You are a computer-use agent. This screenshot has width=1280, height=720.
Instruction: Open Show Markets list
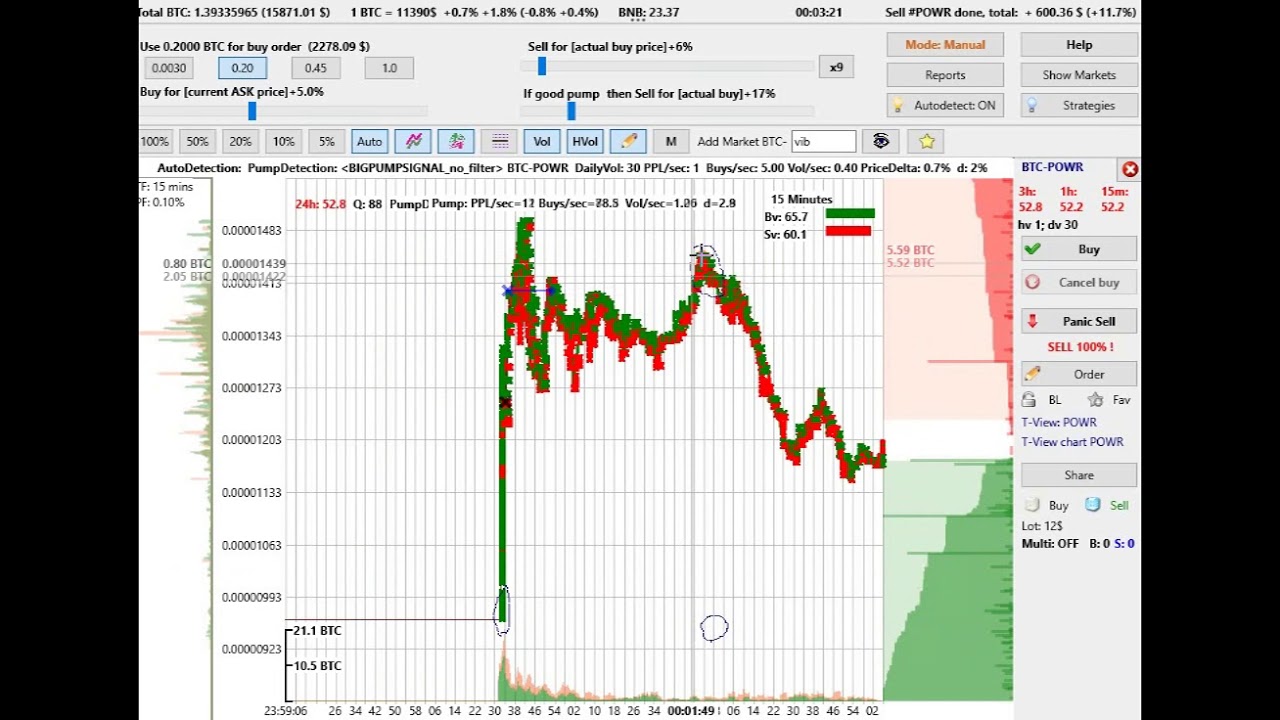tap(1079, 75)
